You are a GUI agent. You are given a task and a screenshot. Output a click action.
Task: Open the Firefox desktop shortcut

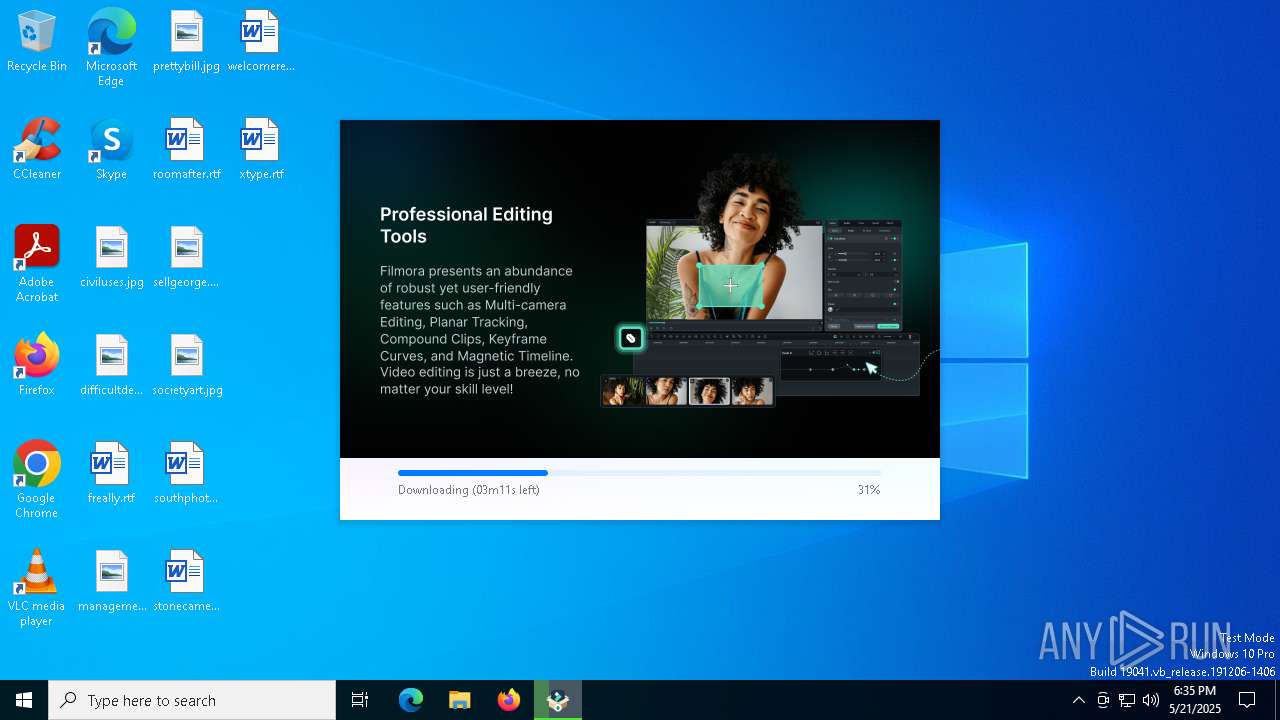pos(37,366)
